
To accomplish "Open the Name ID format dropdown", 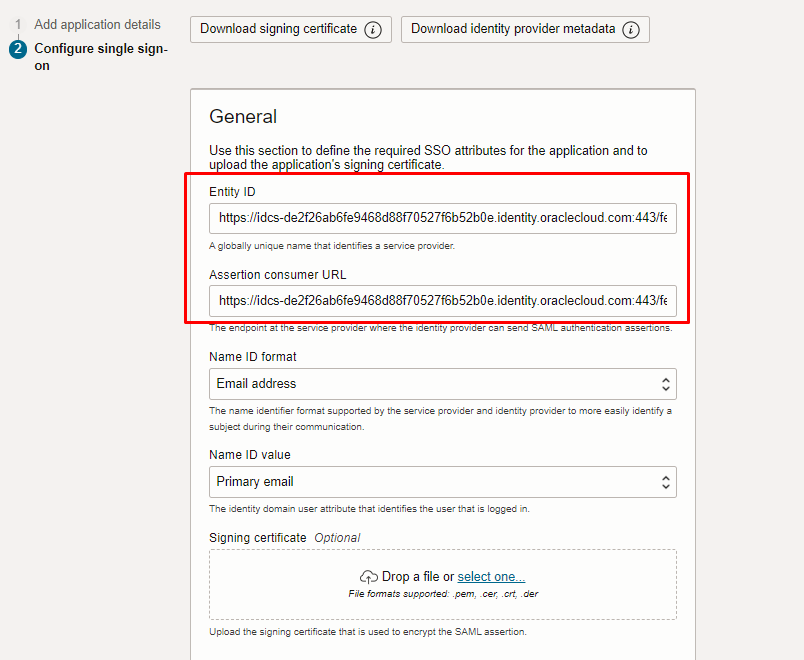I will (x=443, y=384).
